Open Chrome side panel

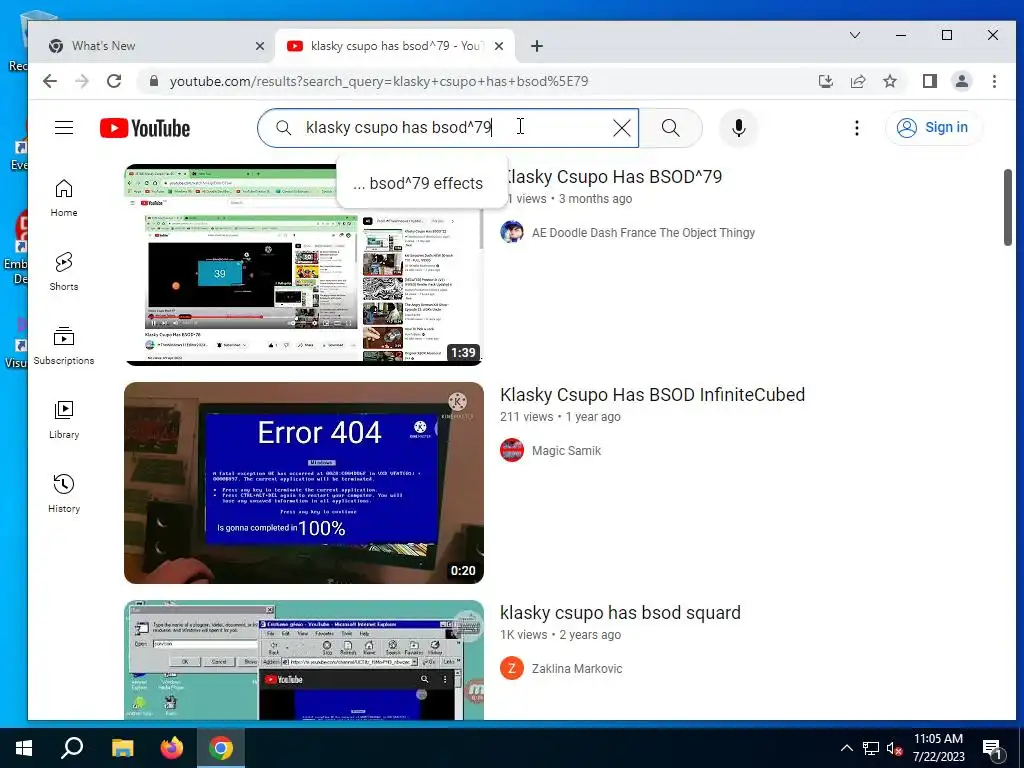pos(929,81)
